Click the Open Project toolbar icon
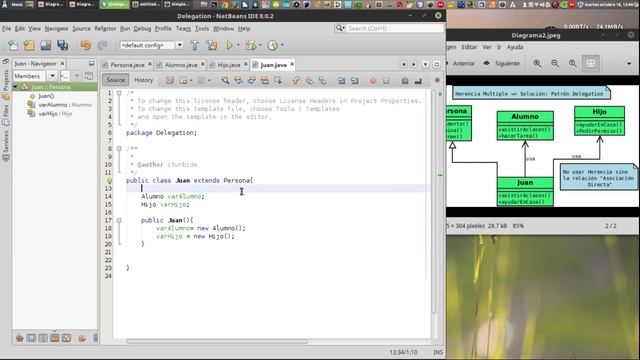This screenshot has width=640, height=360. 46,45
